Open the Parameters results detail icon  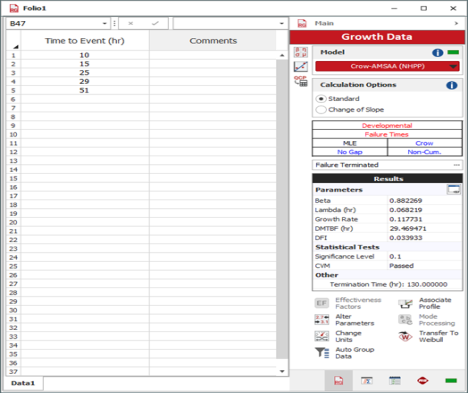coord(454,190)
